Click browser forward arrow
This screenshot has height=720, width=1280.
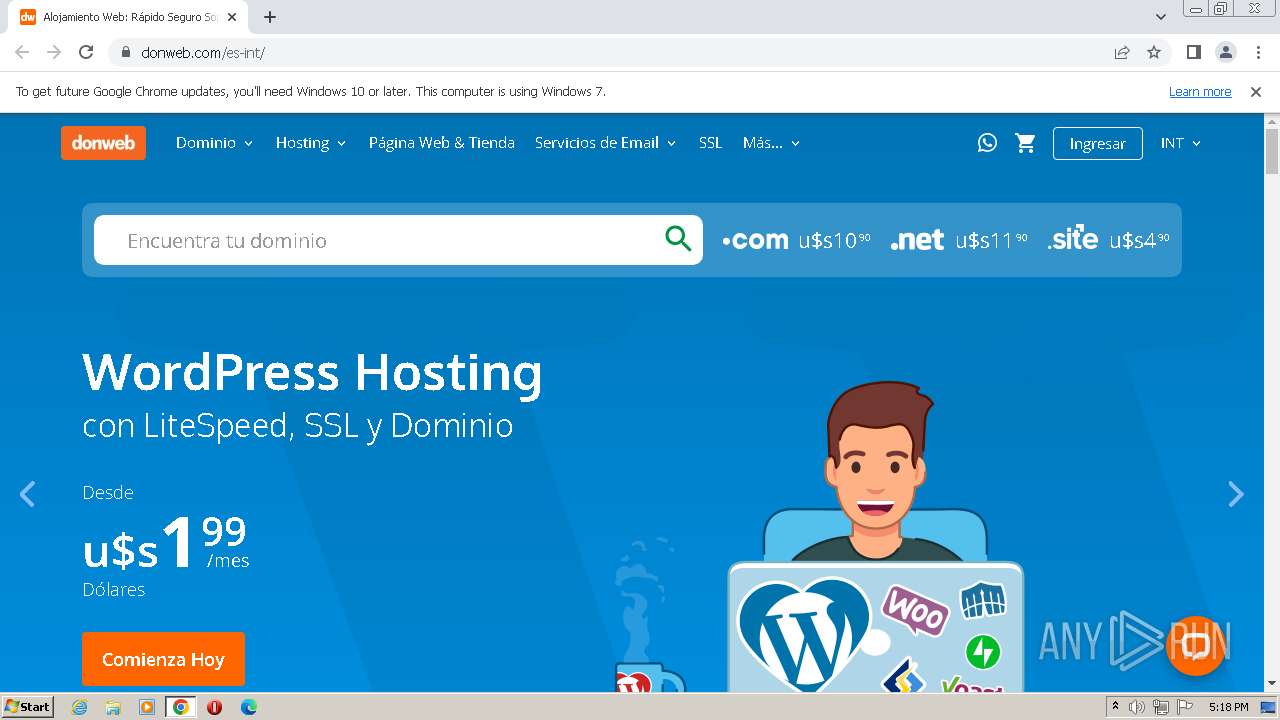point(54,52)
